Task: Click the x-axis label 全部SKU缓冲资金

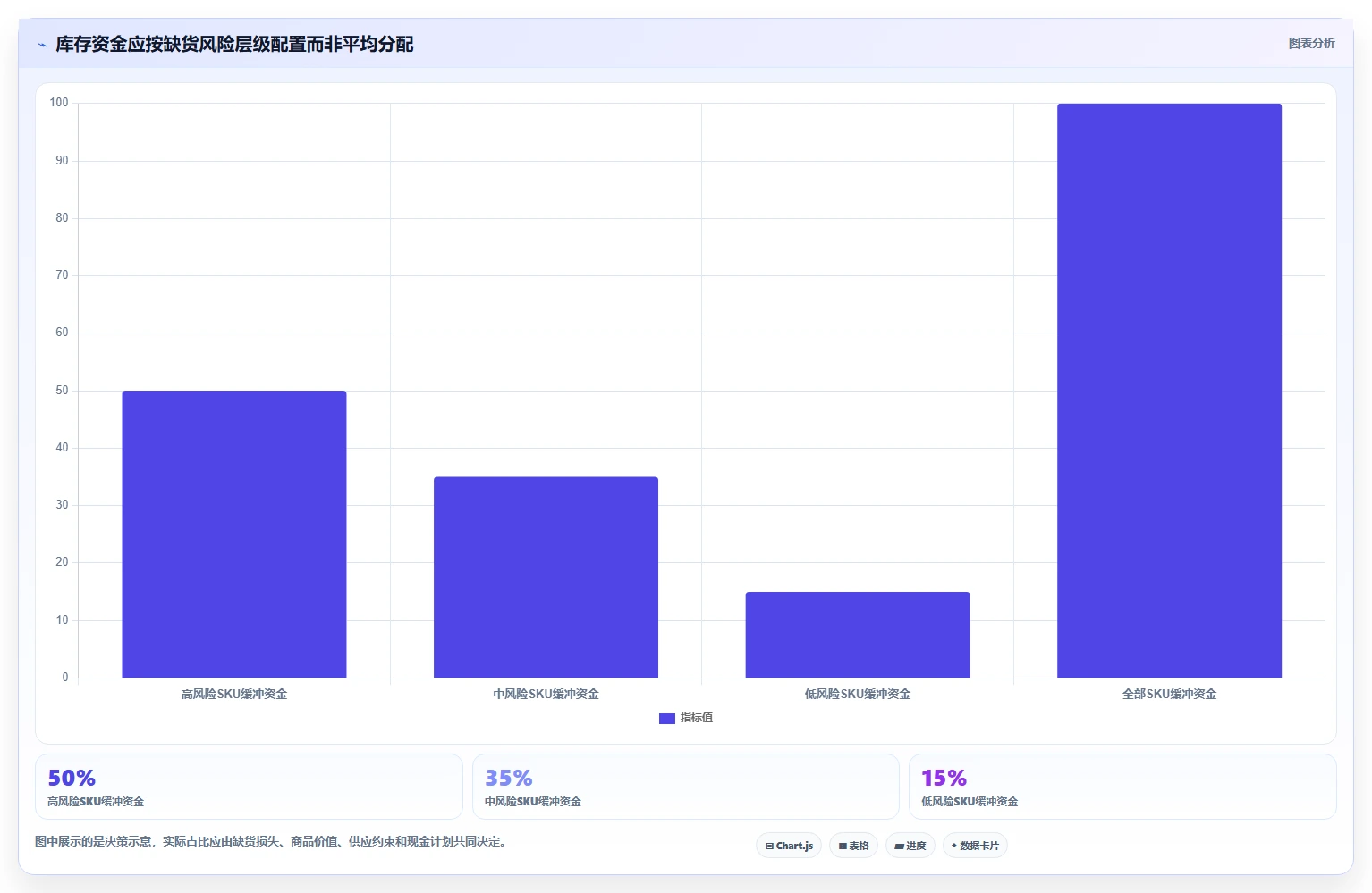Action: point(1169,694)
